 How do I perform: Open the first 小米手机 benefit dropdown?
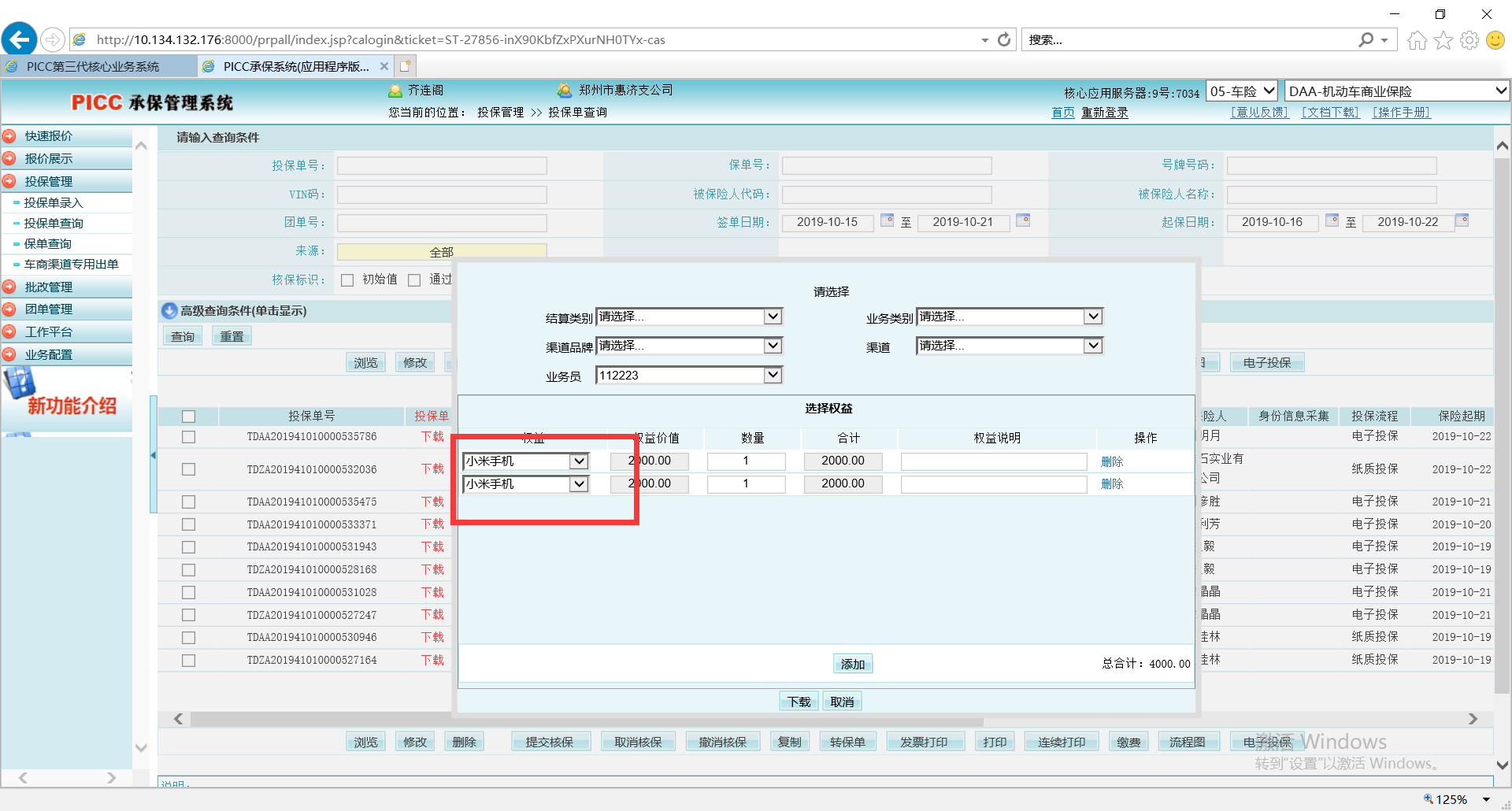point(579,461)
